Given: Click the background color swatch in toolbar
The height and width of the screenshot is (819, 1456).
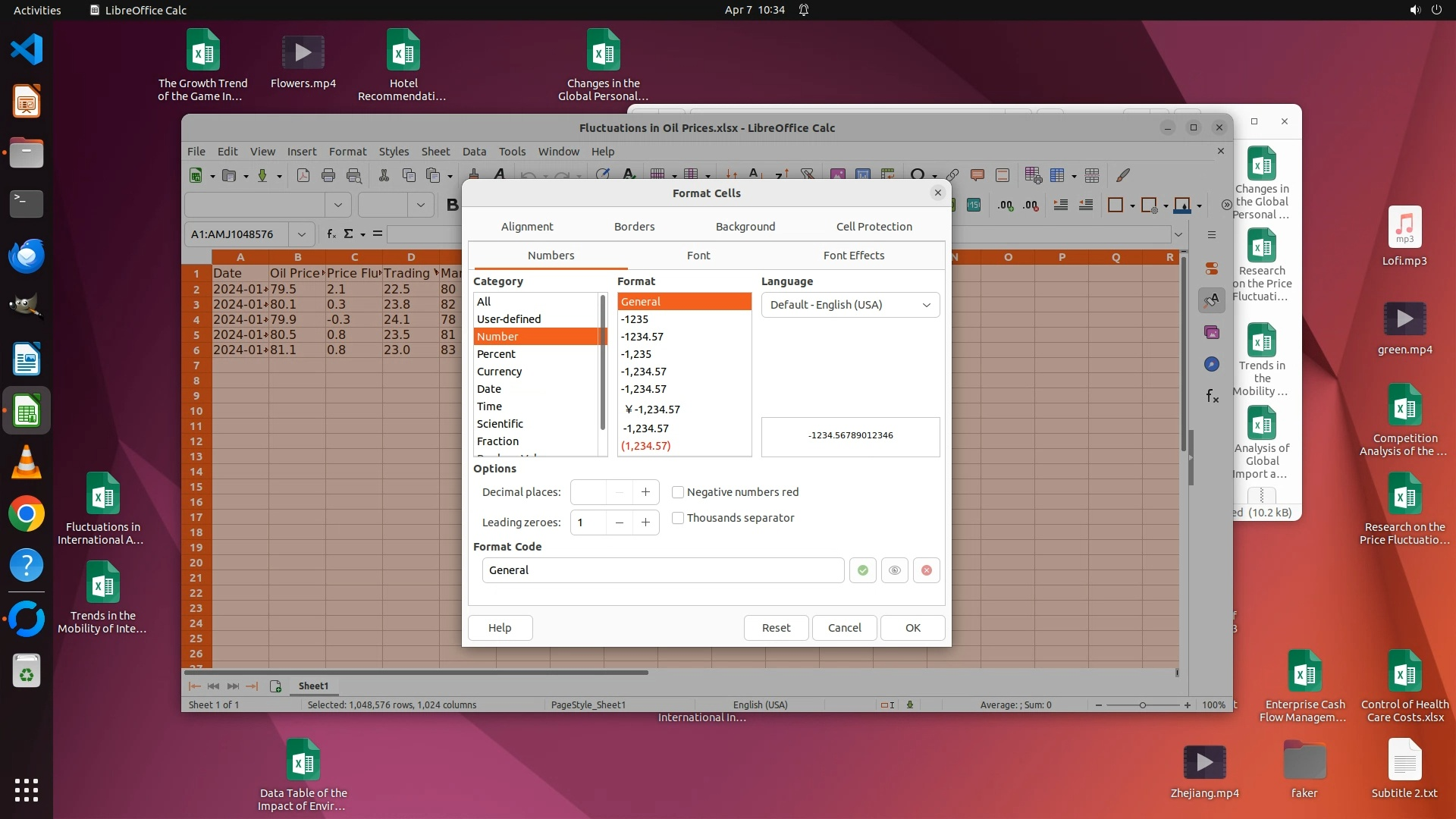Looking at the screenshot, I should tap(1181, 206).
